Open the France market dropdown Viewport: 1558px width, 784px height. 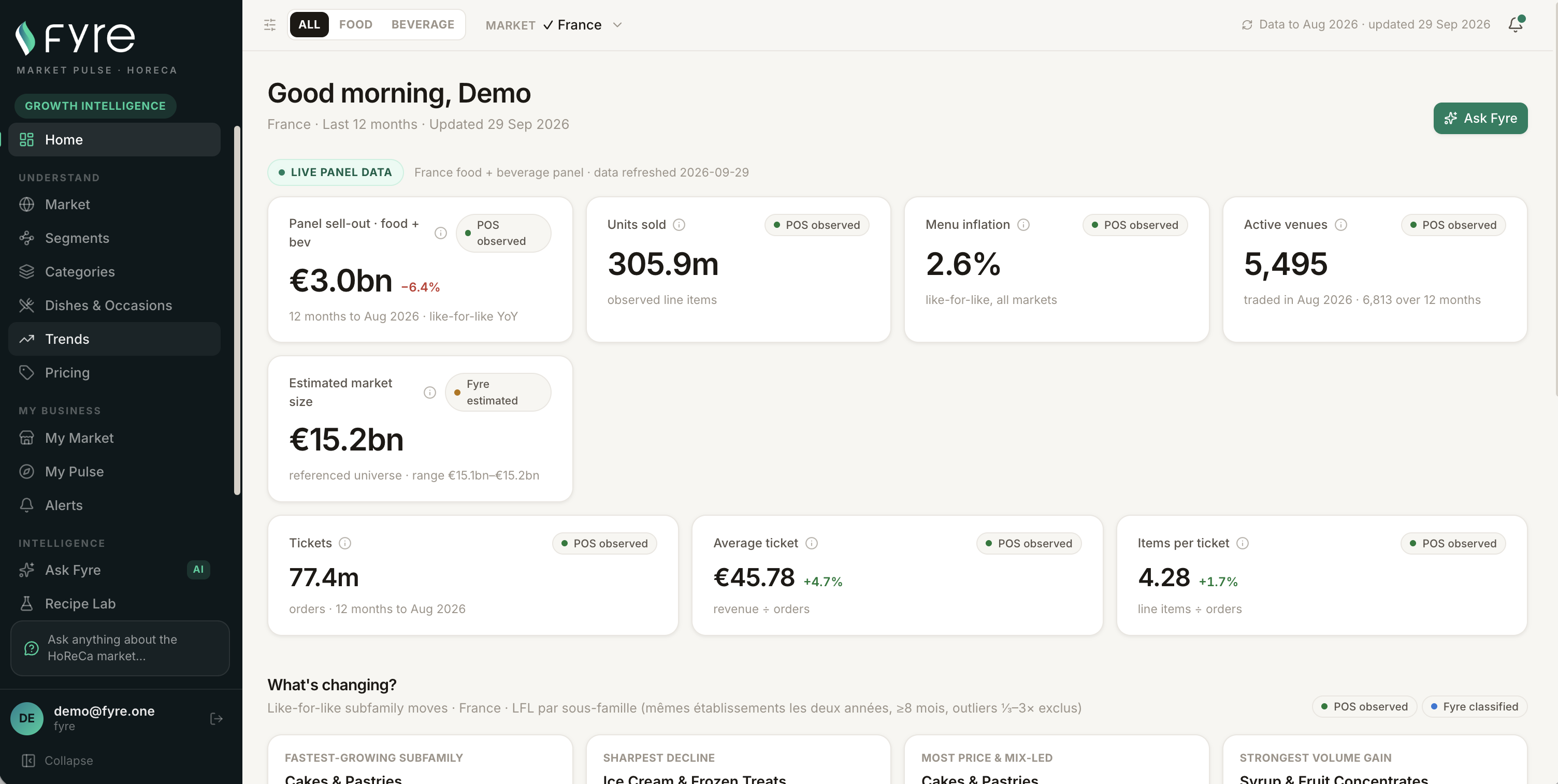click(583, 25)
